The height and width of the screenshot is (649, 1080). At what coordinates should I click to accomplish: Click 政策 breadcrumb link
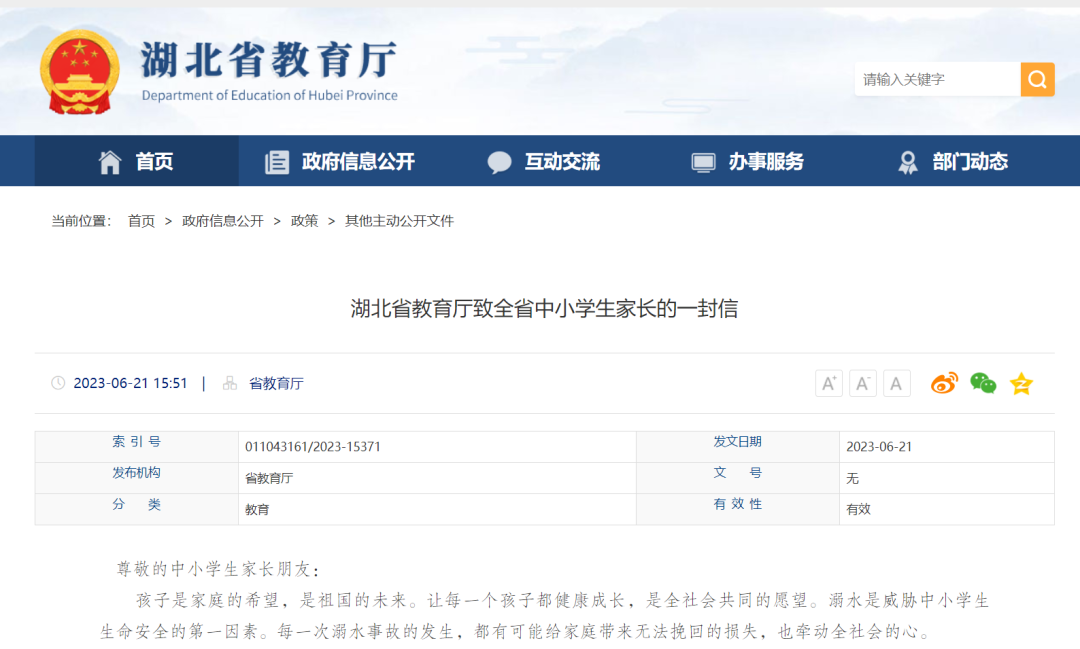[x=304, y=221]
